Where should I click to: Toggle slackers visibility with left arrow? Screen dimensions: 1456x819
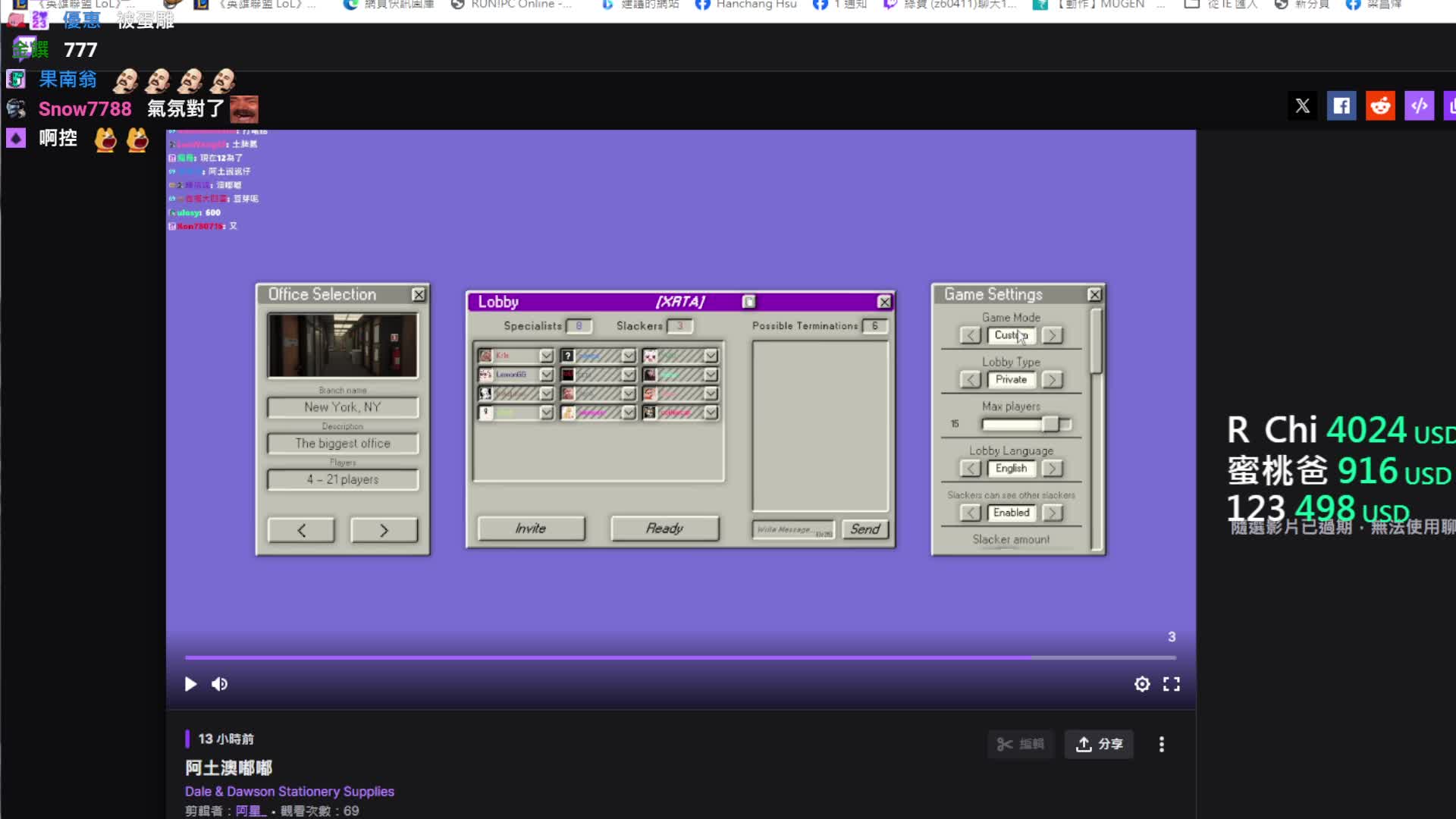click(x=970, y=513)
